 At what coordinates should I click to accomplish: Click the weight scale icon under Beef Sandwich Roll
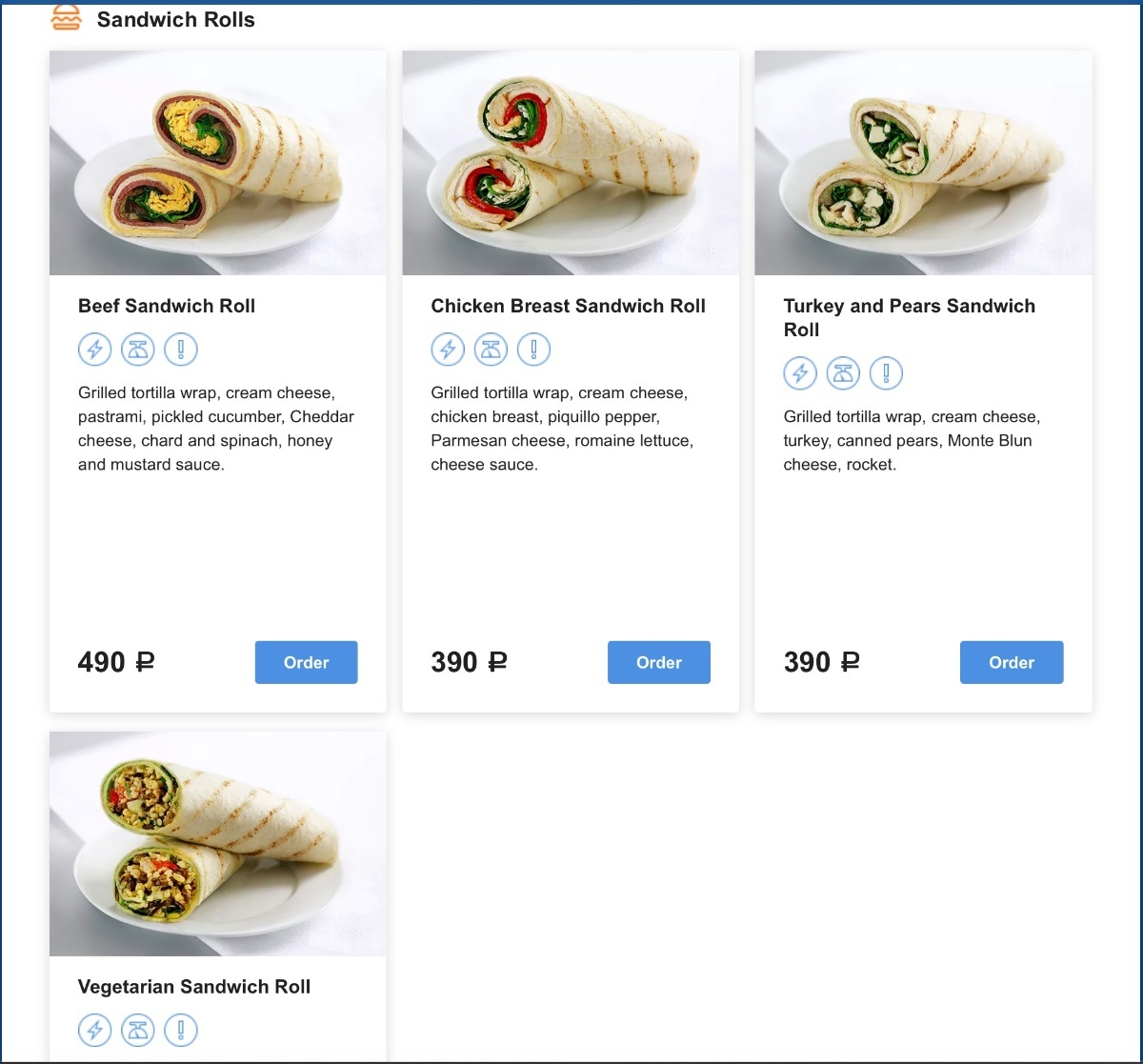(x=138, y=350)
